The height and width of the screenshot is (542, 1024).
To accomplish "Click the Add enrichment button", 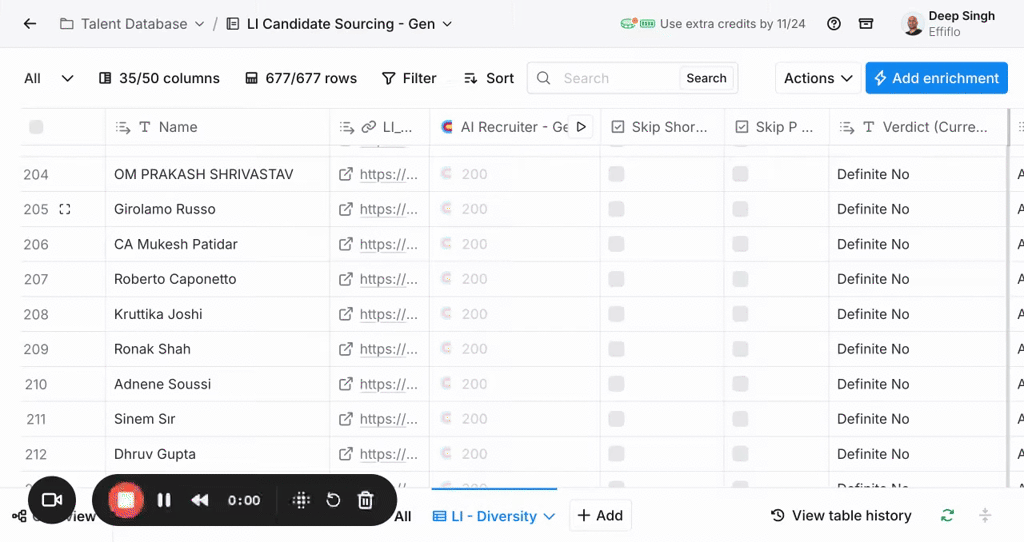I will pos(936,78).
